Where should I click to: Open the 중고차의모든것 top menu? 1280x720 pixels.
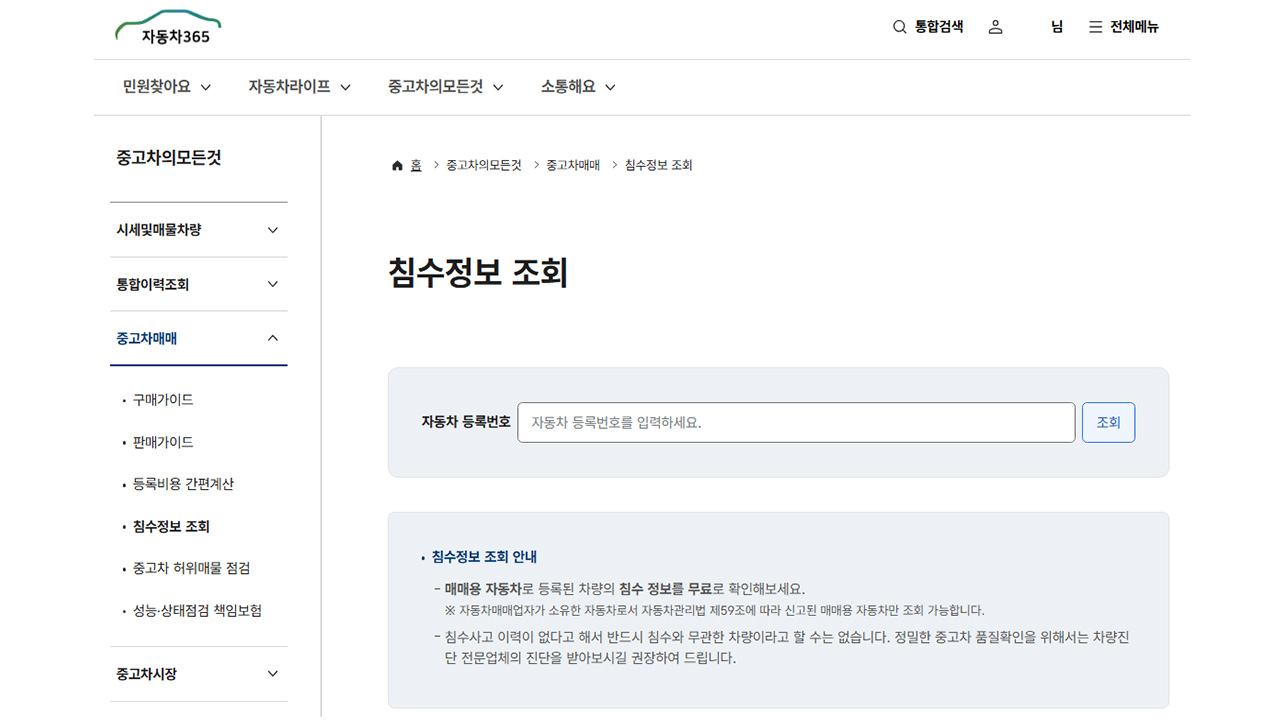(x=446, y=87)
